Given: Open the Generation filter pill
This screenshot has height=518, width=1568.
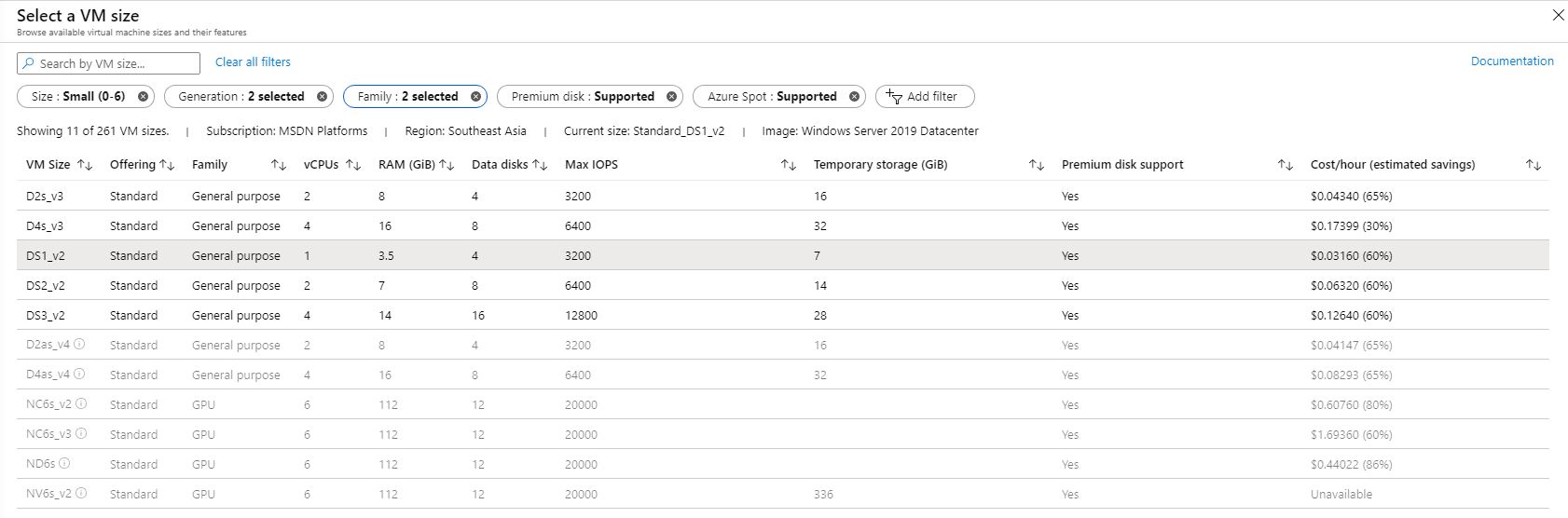Looking at the screenshot, I should pyautogui.click(x=241, y=97).
